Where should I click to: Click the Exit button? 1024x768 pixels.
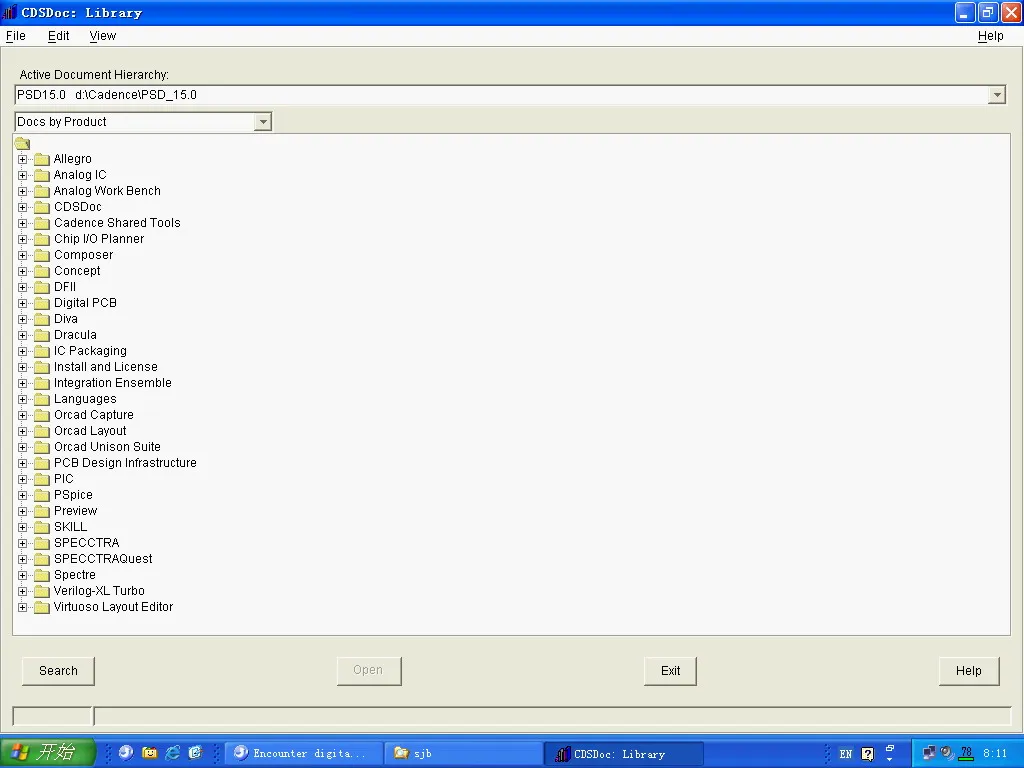670,671
